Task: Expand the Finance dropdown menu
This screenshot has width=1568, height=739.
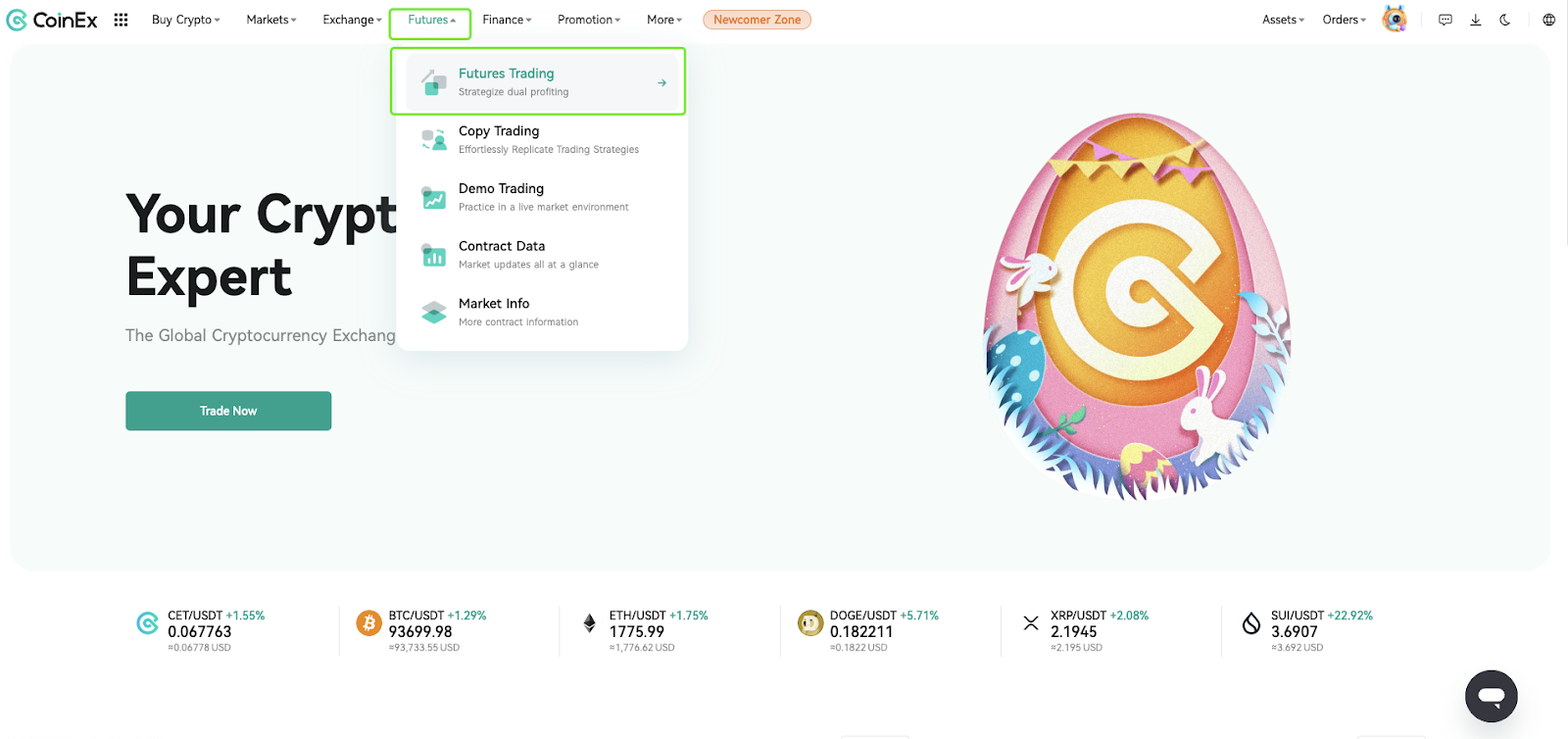Action: [507, 20]
